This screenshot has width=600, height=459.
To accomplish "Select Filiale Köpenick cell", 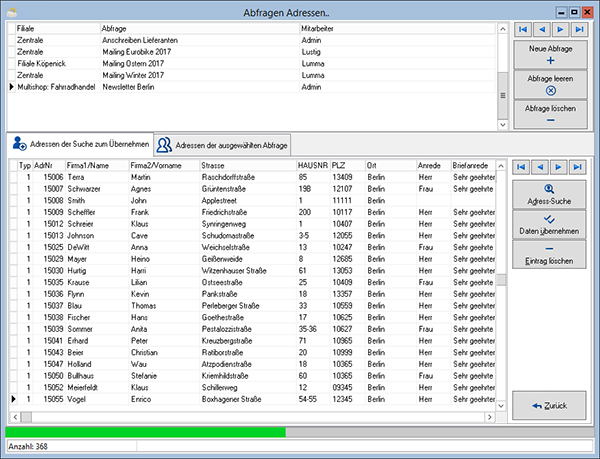I will click(x=57, y=63).
